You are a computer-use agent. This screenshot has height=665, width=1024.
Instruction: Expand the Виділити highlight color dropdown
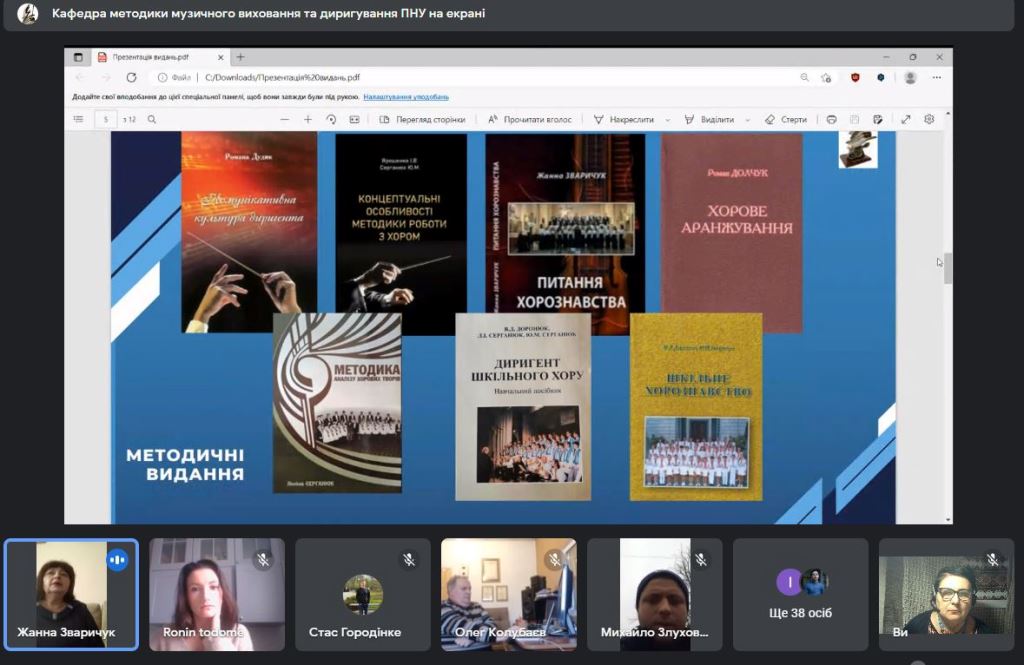746,119
